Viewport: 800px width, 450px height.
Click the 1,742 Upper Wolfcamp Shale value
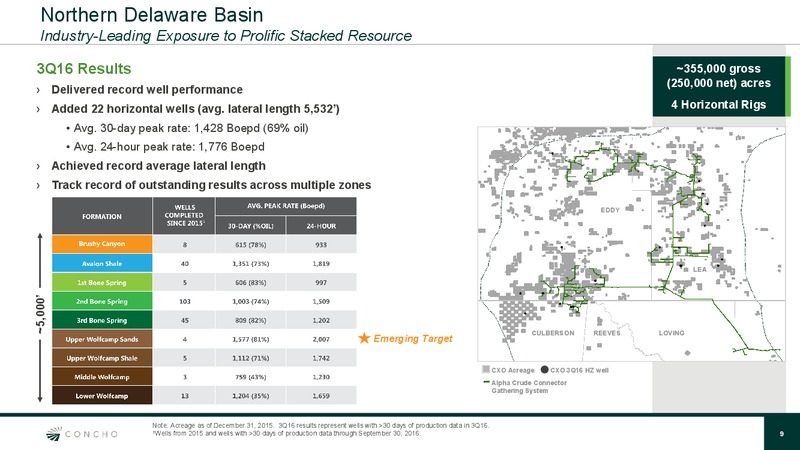321,358
